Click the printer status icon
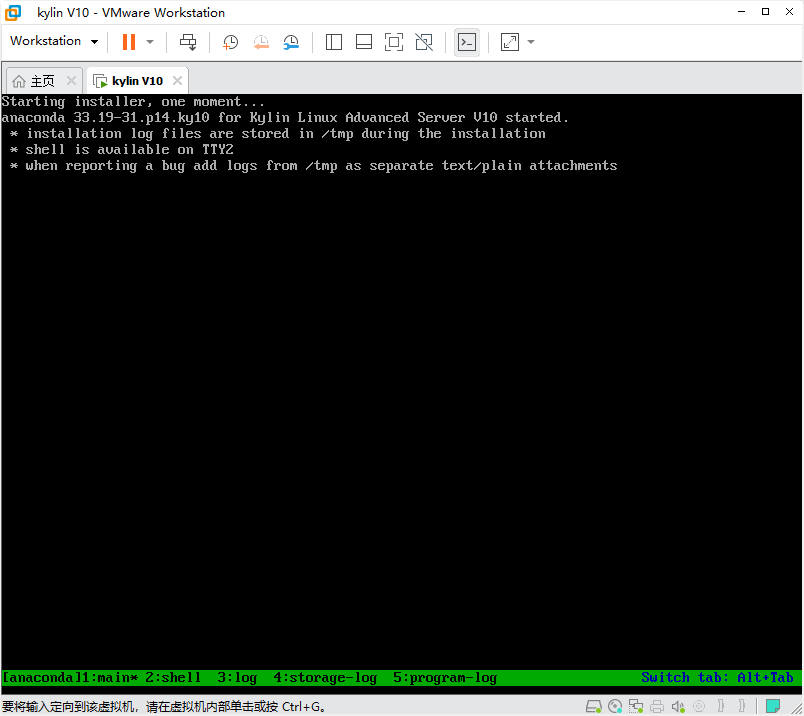 tap(657, 706)
